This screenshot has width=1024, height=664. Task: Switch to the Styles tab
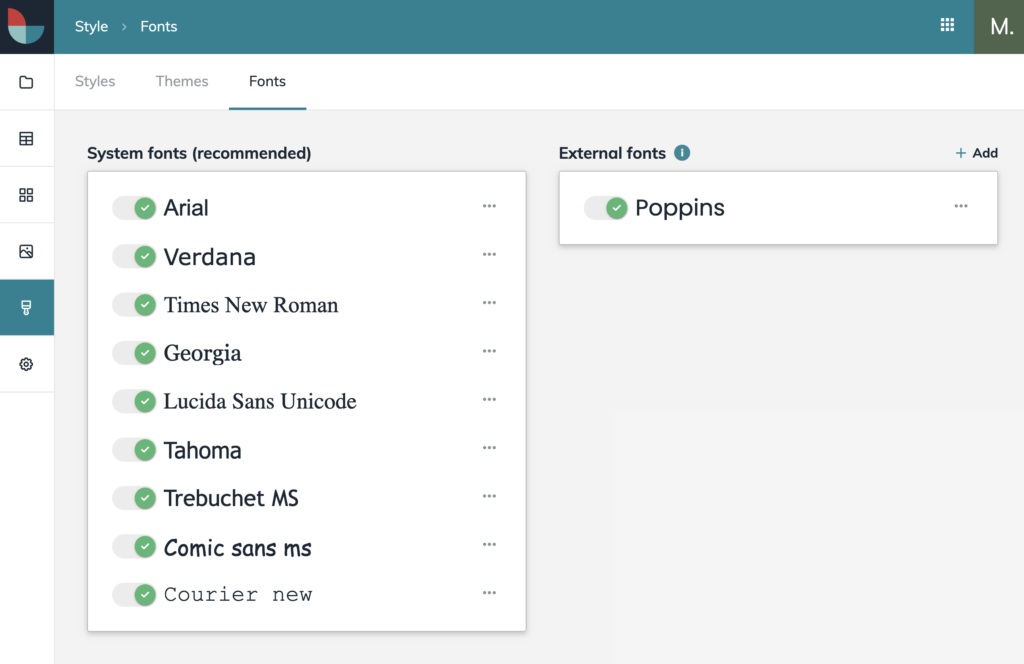pyautogui.click(x=95, y=82)
